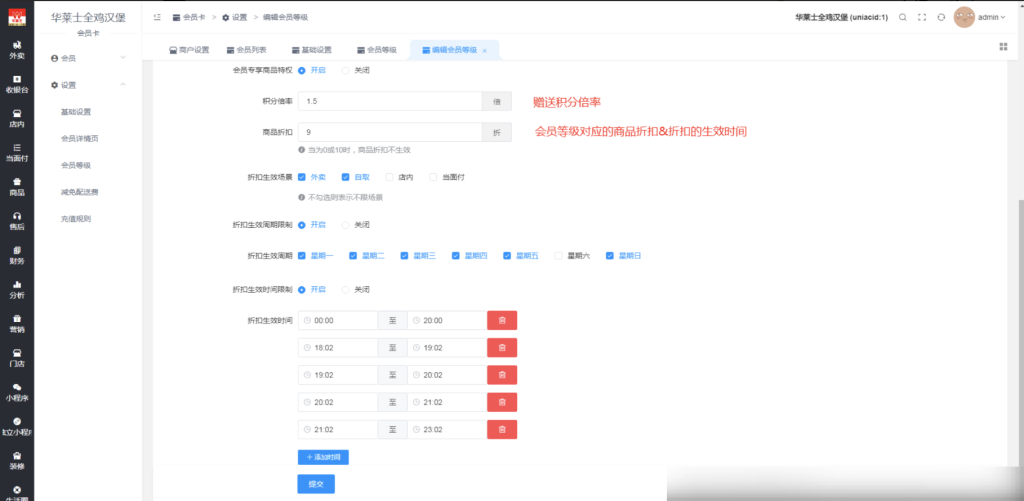Toggle 星期日 checkbox
Viewport: 1024px width, 501px height.
pyautogui.click(x=610, y=256)
